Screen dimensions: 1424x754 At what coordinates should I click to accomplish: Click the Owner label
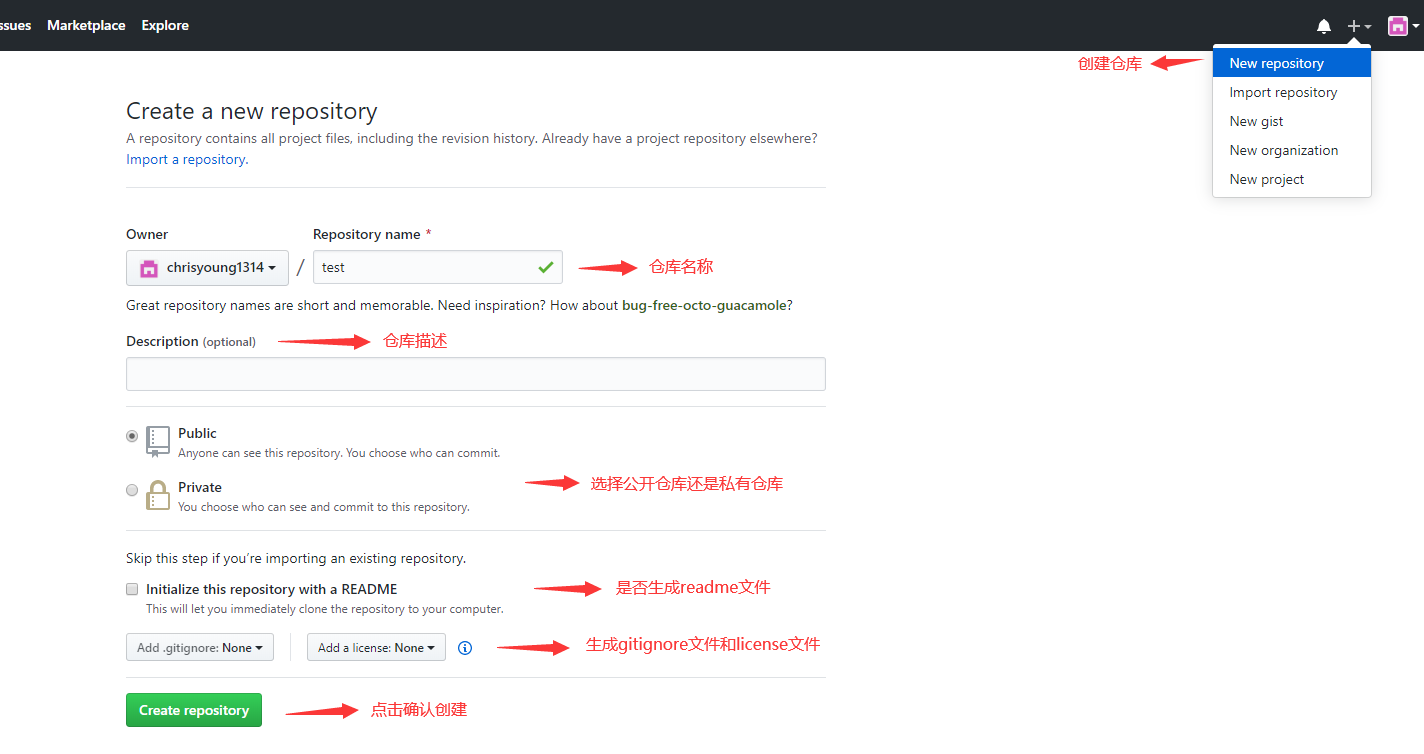[147, 234]
